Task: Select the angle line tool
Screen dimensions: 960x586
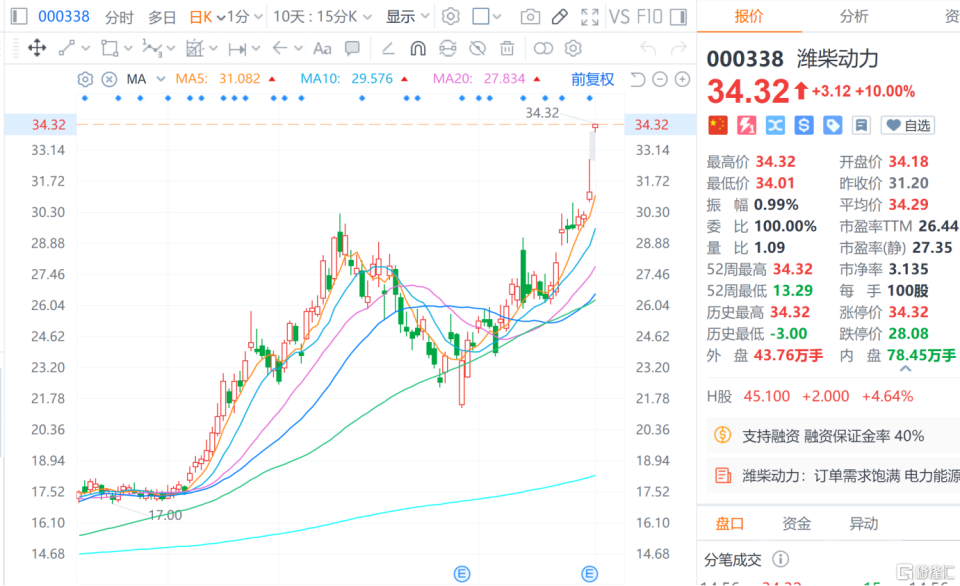Action: coord(388,48)
